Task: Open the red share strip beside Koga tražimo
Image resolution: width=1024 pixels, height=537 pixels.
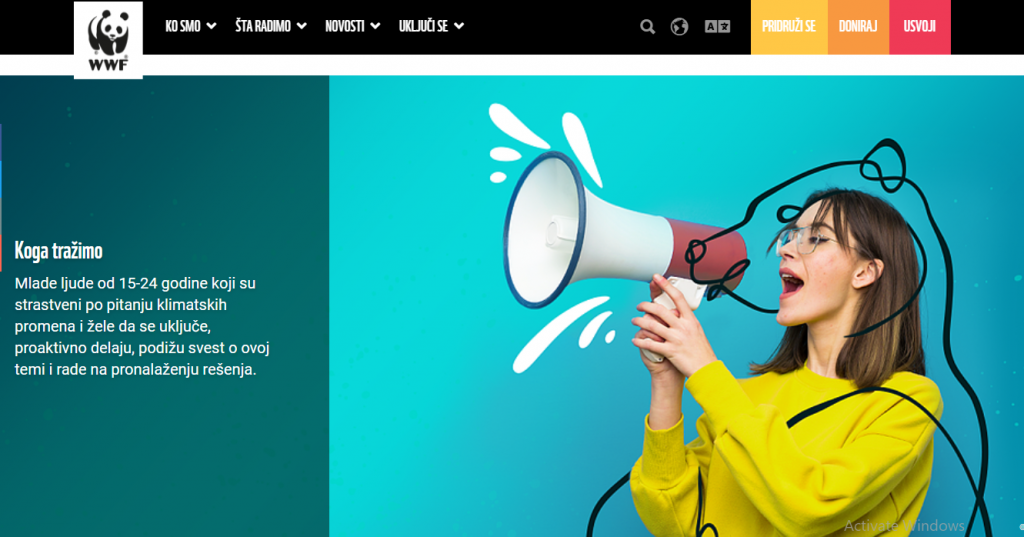Action: (1, 252)
